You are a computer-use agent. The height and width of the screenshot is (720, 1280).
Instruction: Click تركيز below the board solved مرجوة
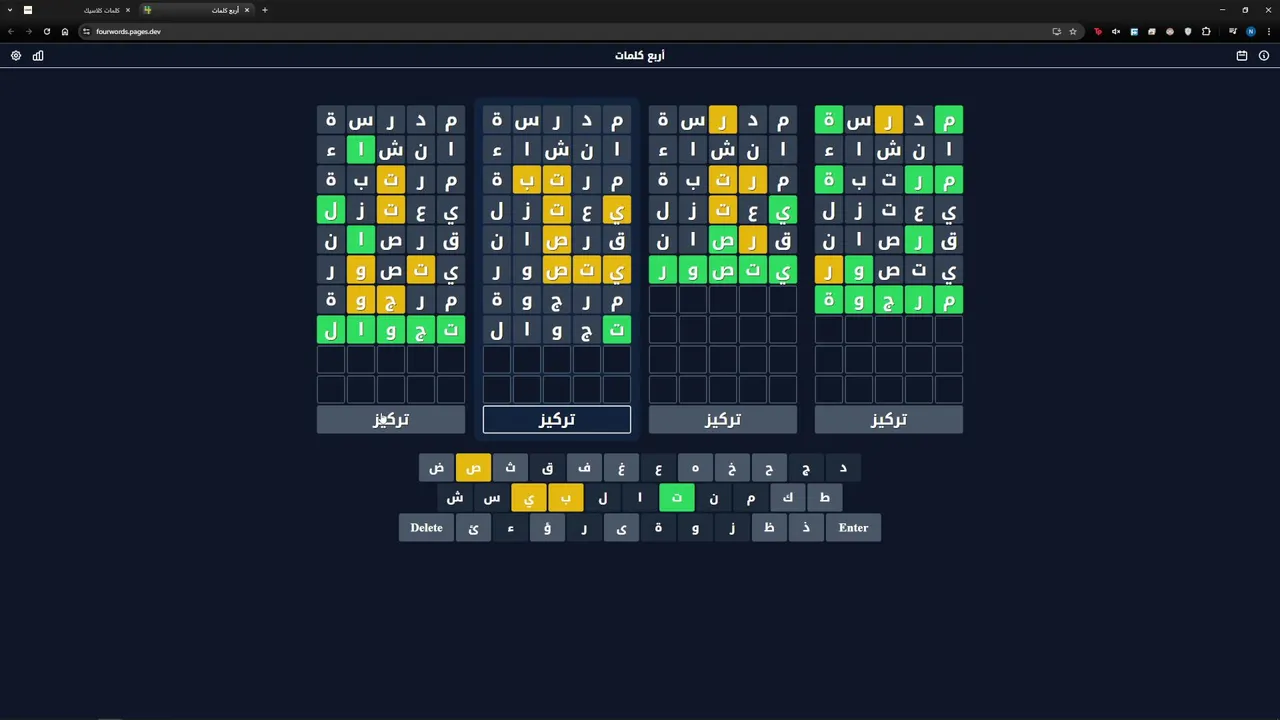889,420
